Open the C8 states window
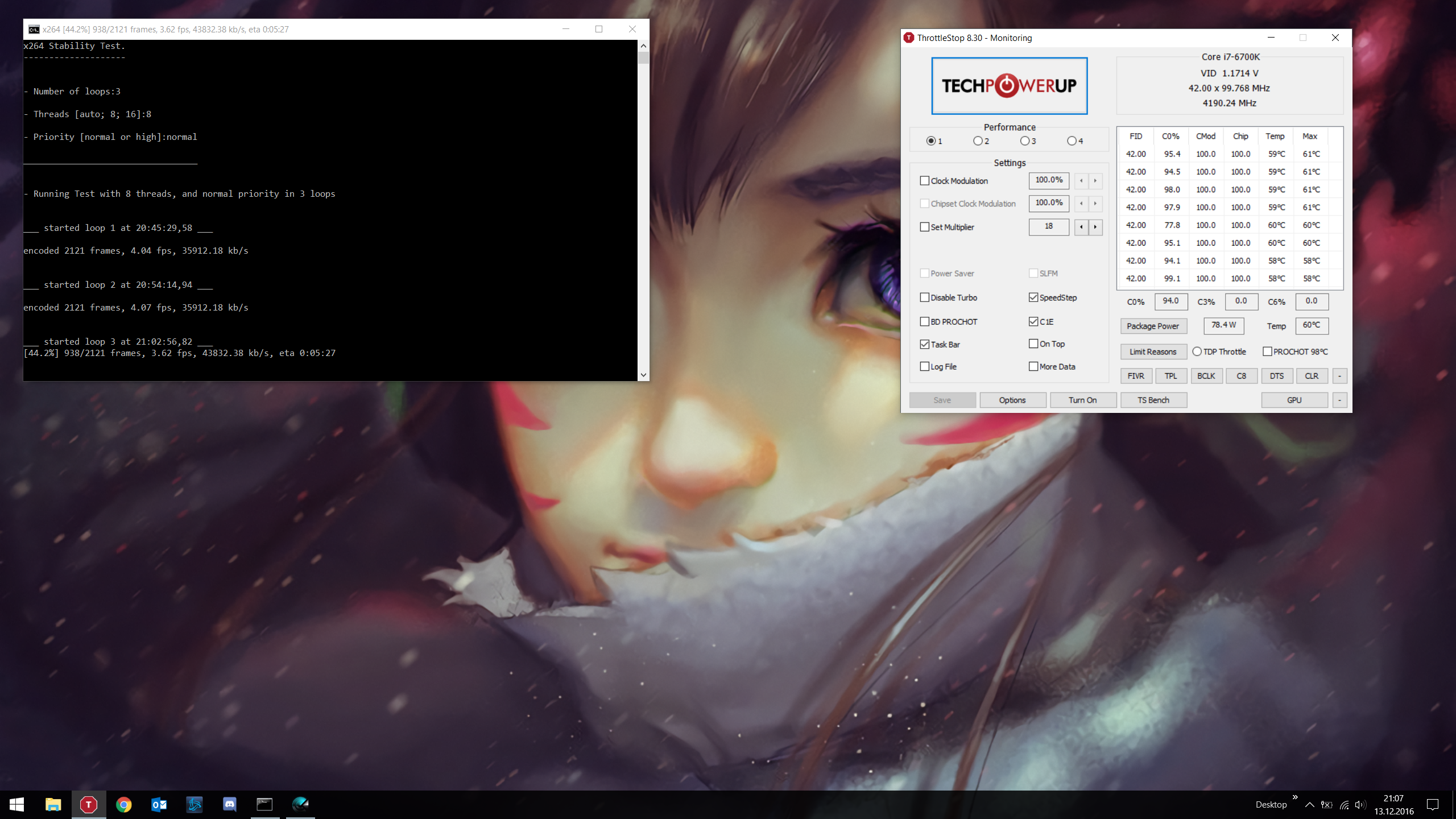The width and height of the screenshot is (1456, 819). tap(1242, 376)
